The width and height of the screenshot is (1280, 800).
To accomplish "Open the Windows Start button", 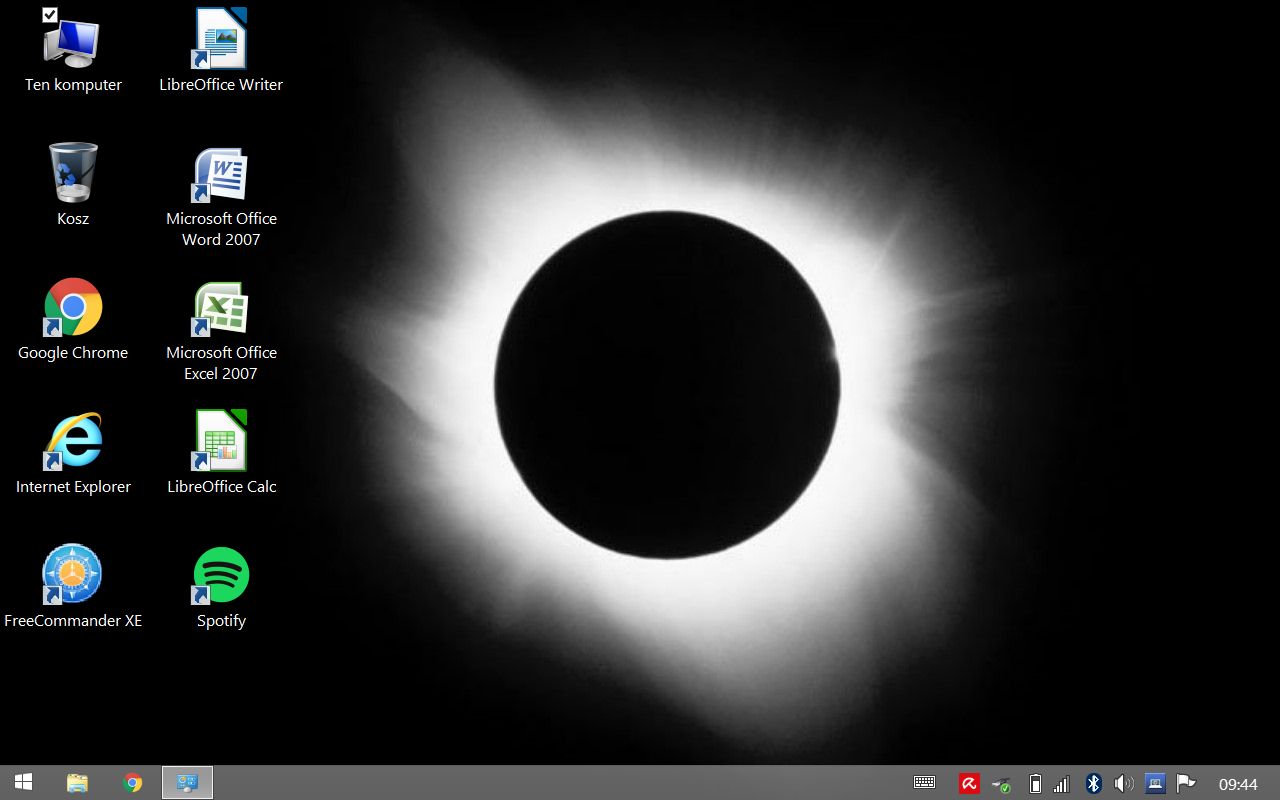I will pos(24,783).
